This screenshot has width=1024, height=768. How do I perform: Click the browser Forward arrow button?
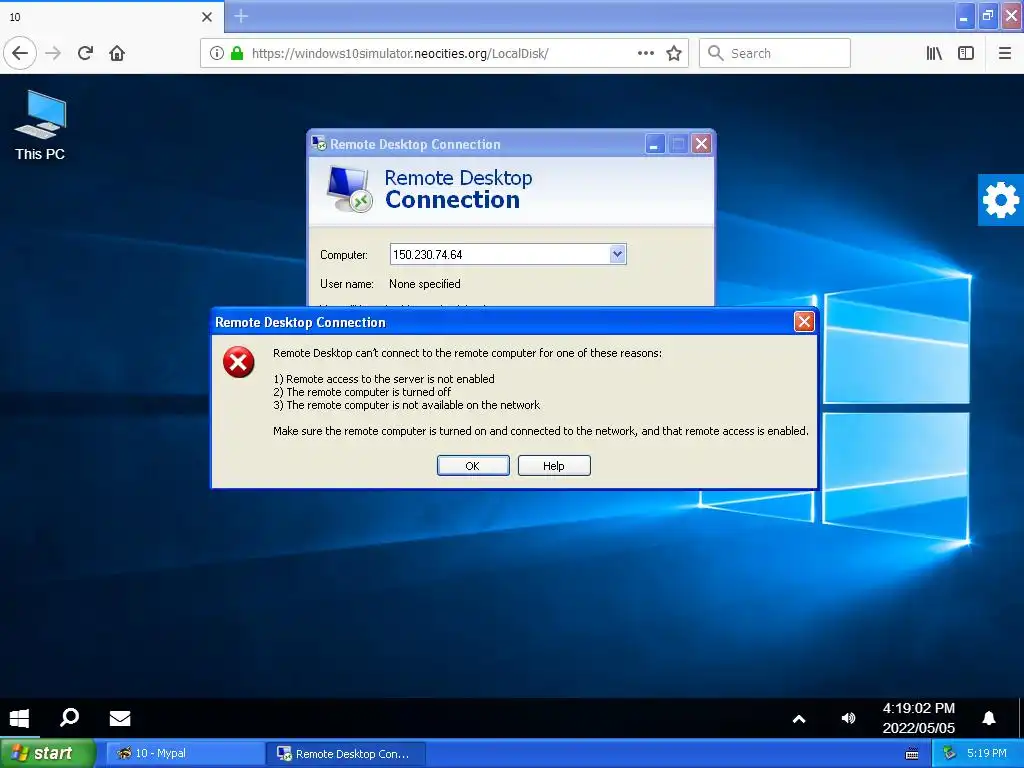coord(53,53)
